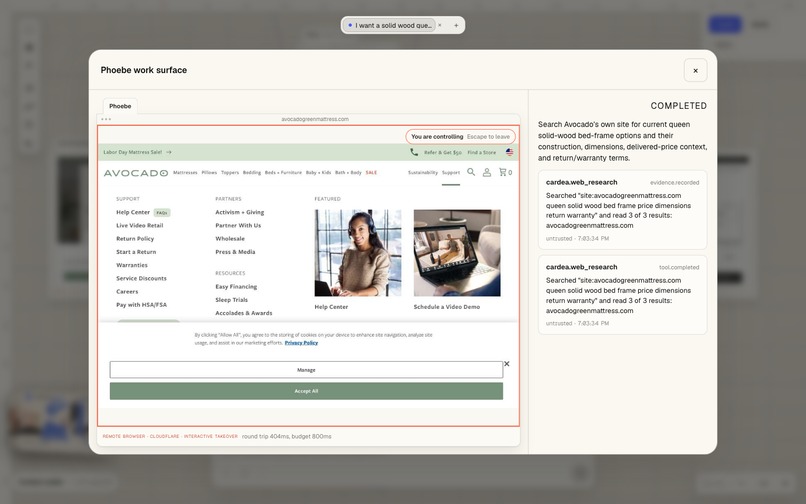Click the Careers link
Screen dimensions: 806x504
click(127, 292)
